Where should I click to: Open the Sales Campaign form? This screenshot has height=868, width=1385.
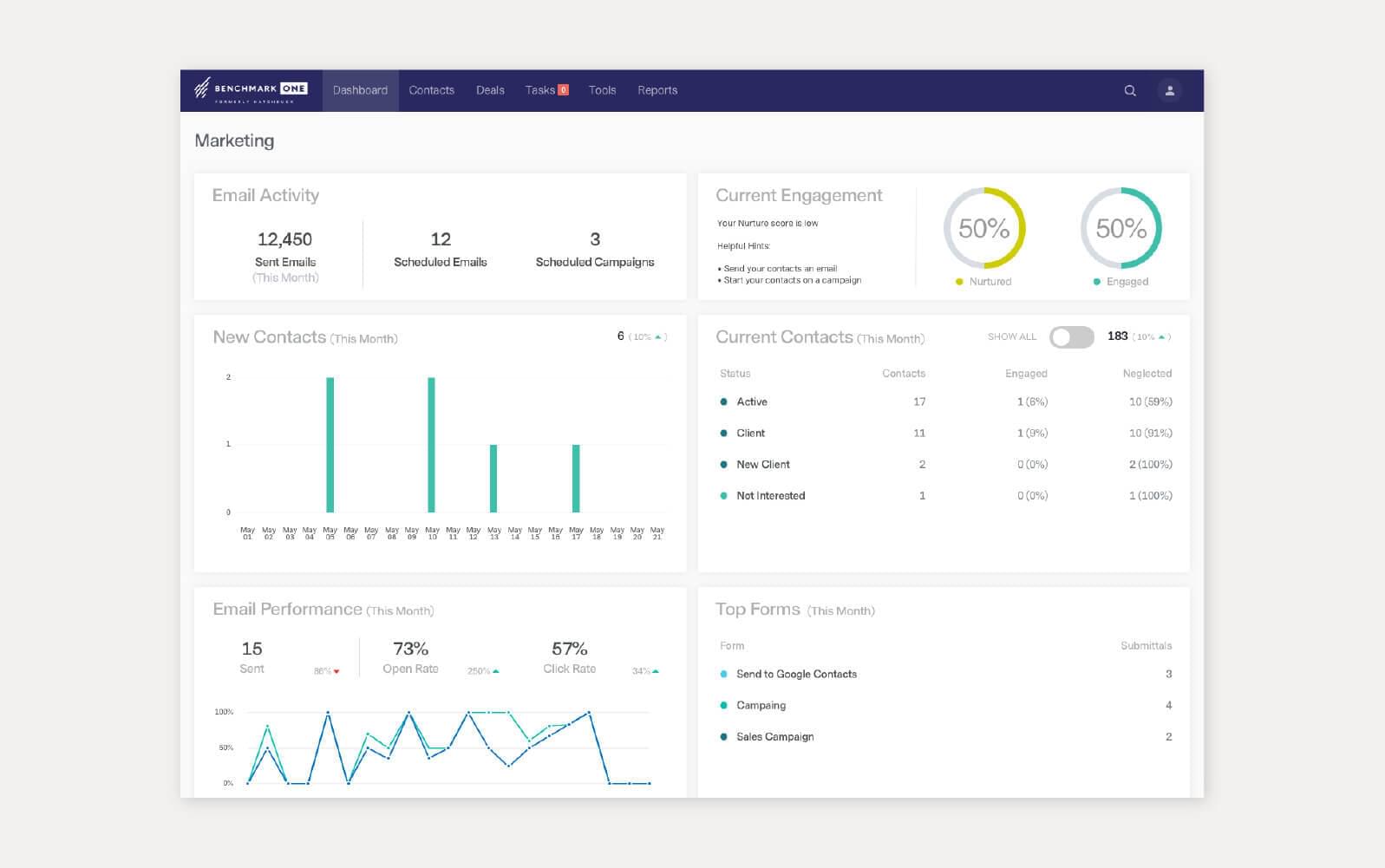[x=774, y=736]
